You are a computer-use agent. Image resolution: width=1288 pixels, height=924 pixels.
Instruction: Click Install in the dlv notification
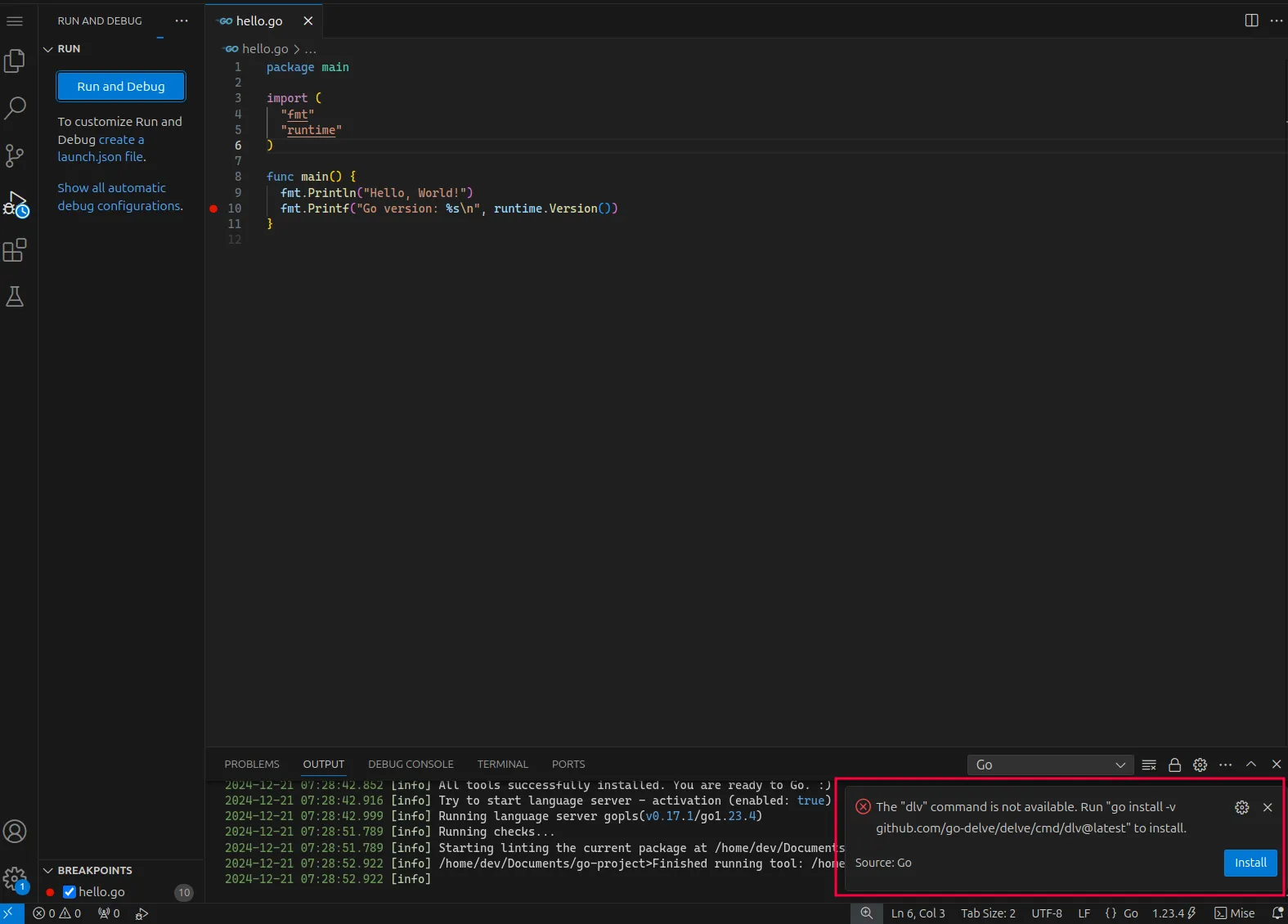1250,863
